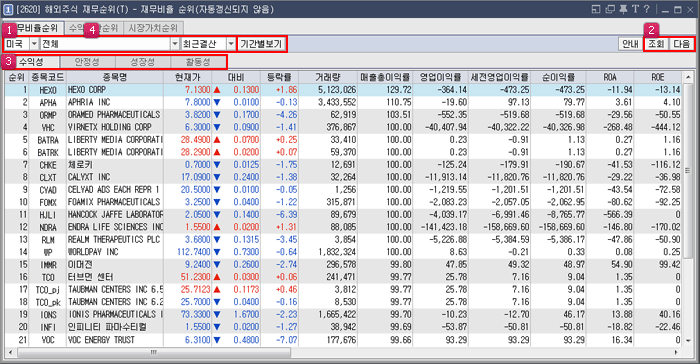This screenshot has height=364, width=700.
Task: Click the 현재가 column header
Action: click(188, 77)
